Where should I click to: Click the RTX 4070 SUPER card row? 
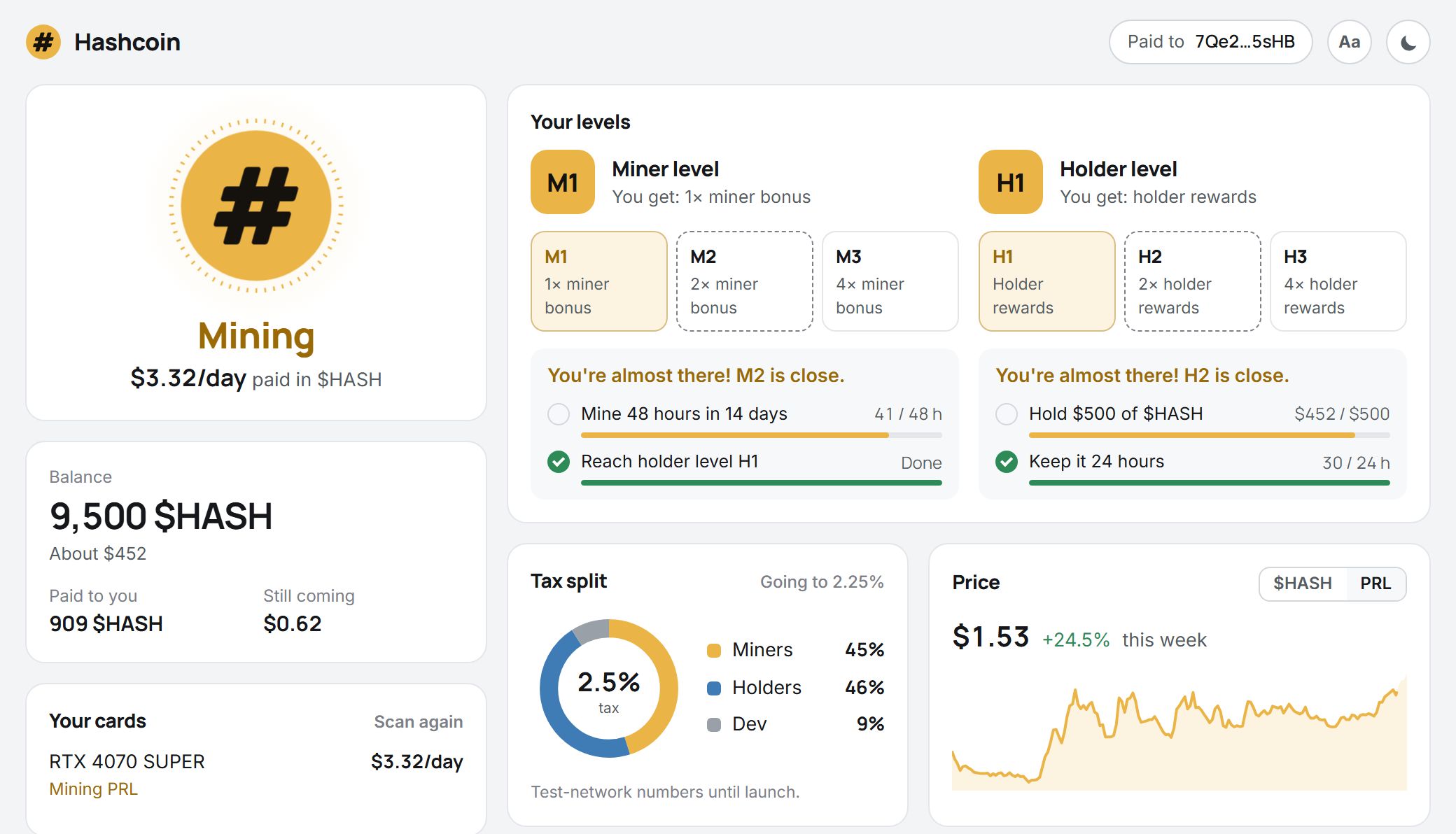tap(256, 775)
